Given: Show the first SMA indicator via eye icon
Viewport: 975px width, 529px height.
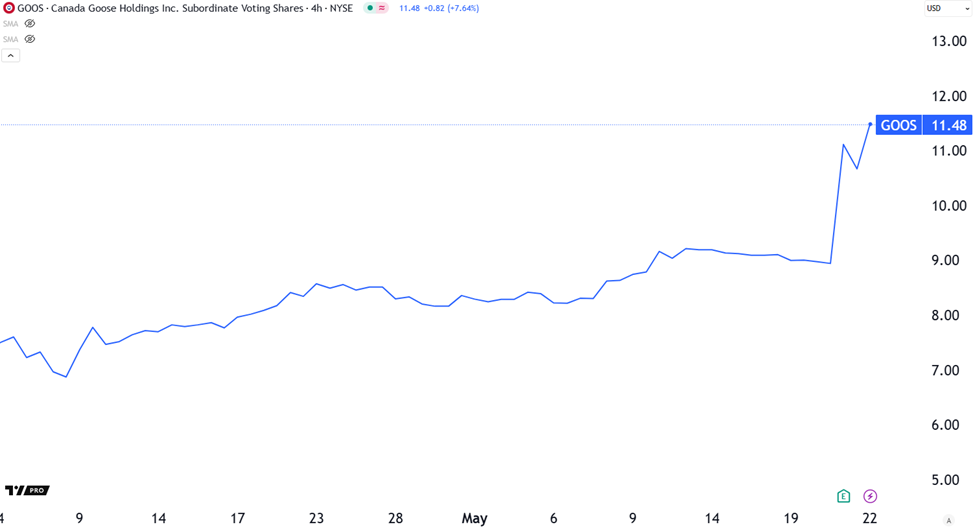Looking at the screenshot, I should (30, 24).
